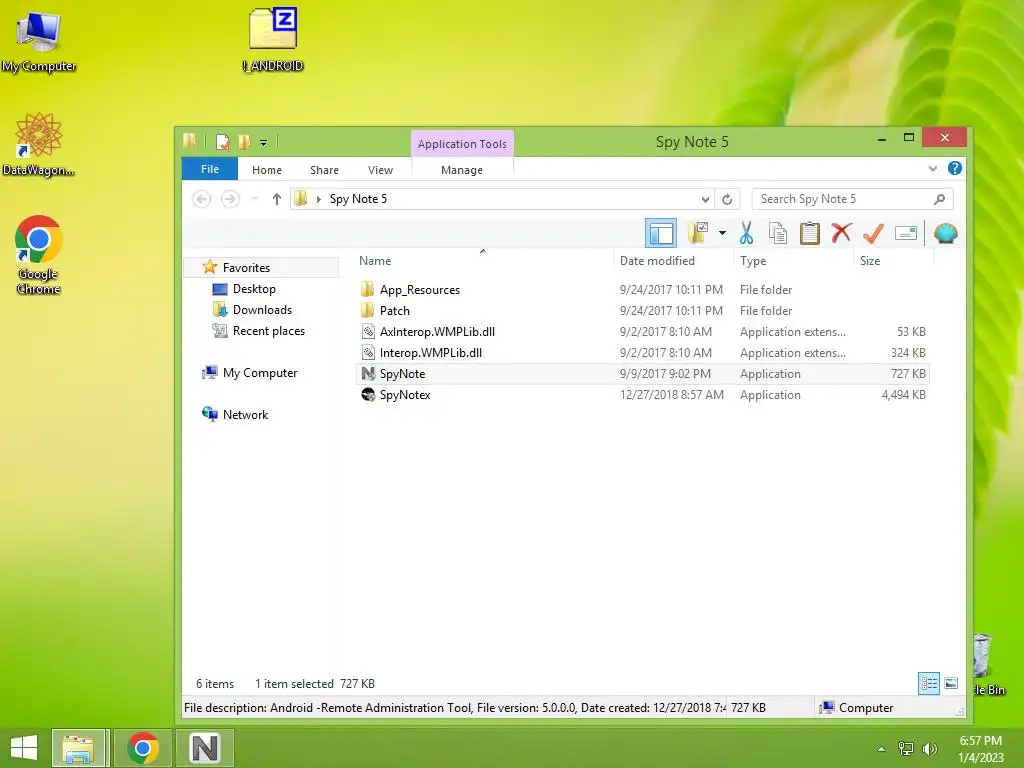Click the SpyNote N taskbar icon
This screenshot has width=1024, height=768.
coord(204,748)
